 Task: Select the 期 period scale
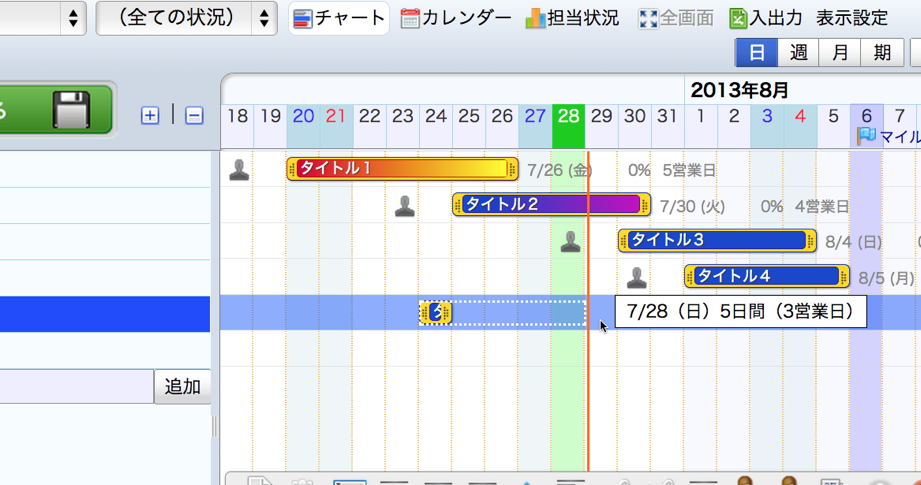pyautogui.click(x=882, y=53)
